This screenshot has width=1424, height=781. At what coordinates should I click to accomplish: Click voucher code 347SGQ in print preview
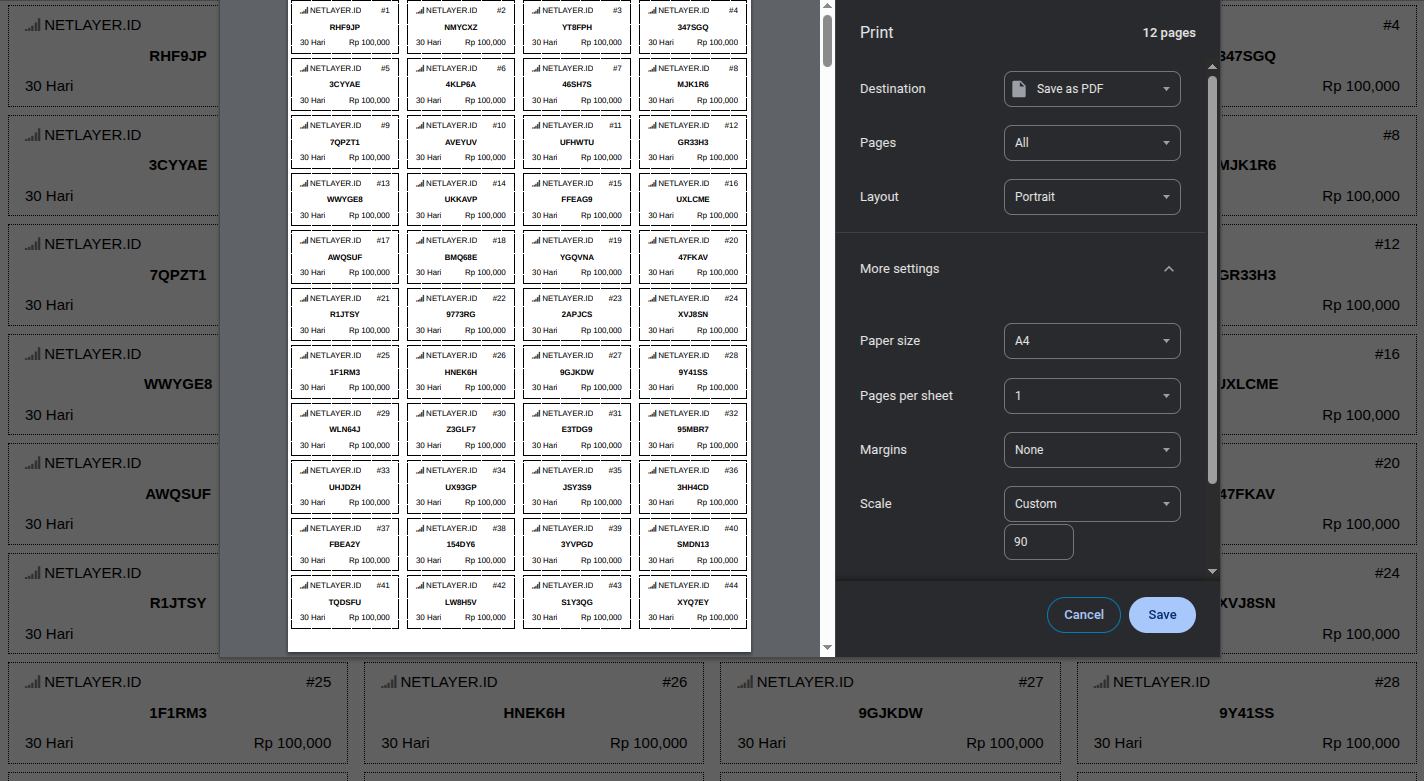[693, 27]
